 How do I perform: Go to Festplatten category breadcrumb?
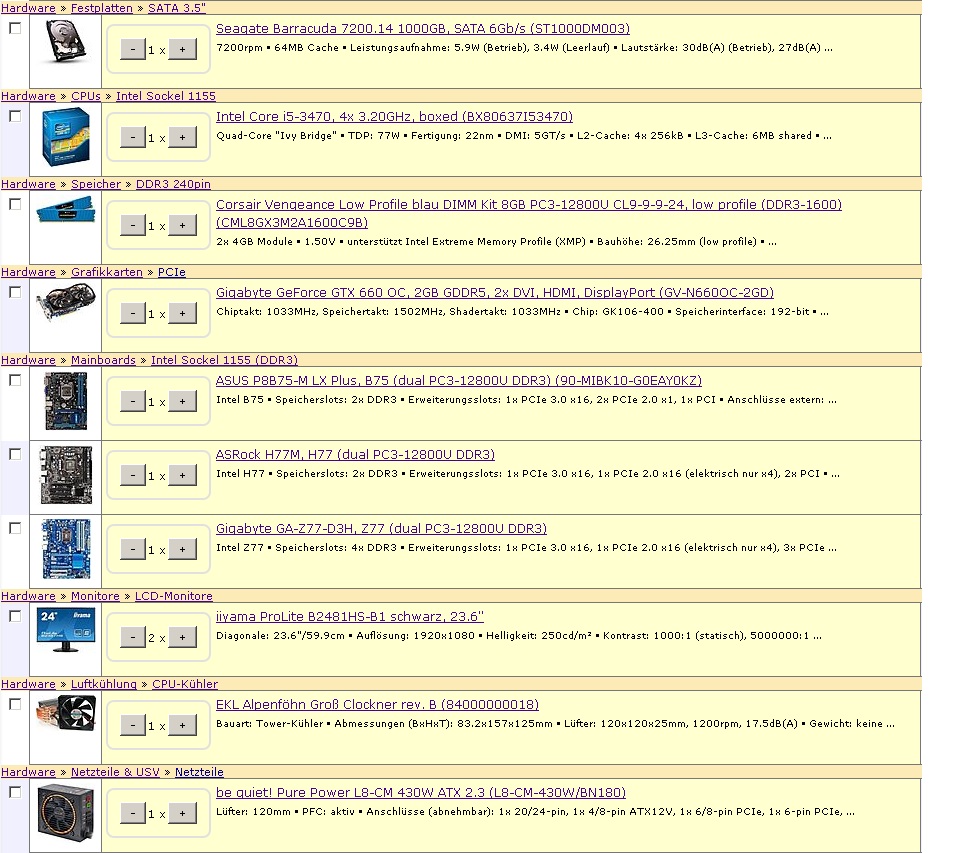102,8
